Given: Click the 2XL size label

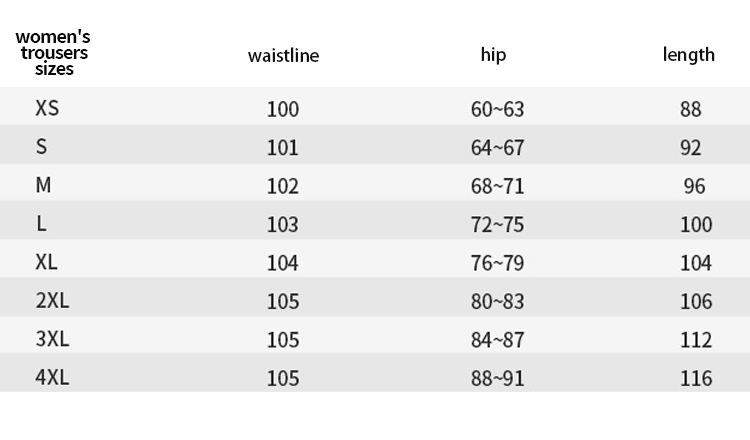Looking at the screenshot, I should click(52, 300).
